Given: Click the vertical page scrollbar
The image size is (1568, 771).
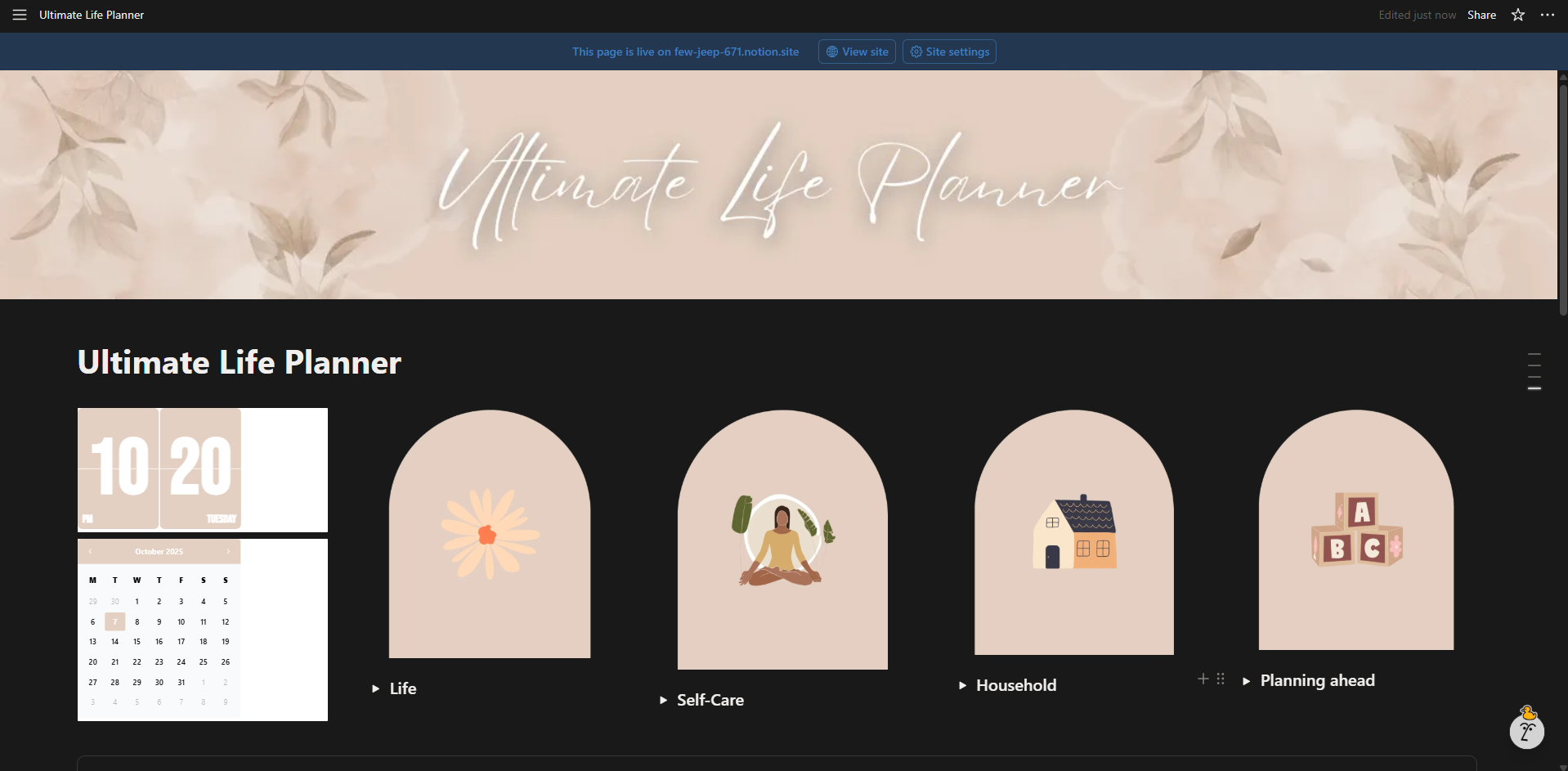Looking at the screenshot, I should (x=1562, y=196).
